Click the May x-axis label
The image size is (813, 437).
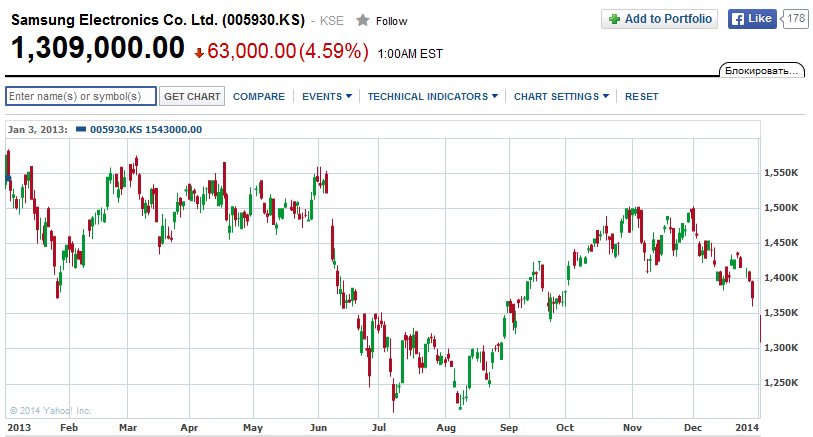pyautogui.click(x=253, y=428)
